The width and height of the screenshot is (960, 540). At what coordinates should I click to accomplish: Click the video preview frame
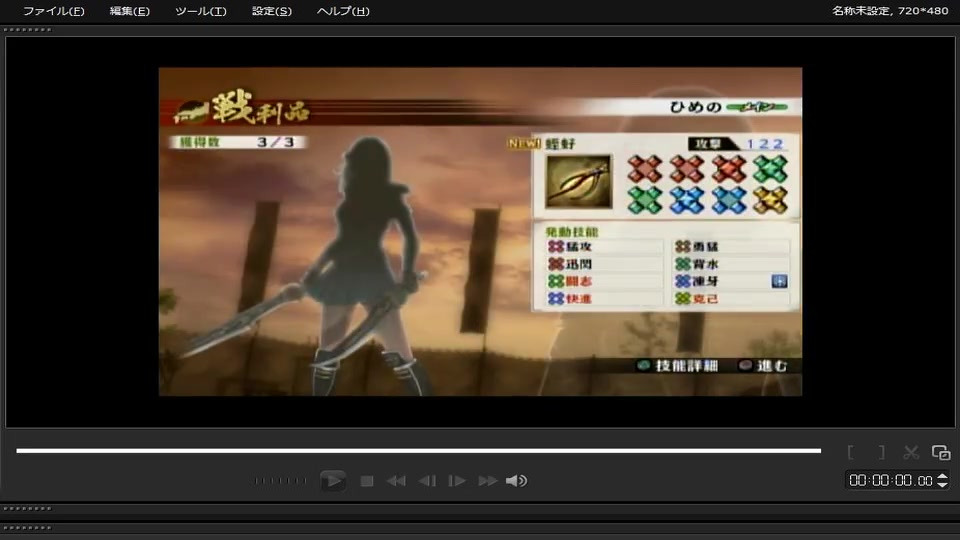pyautogui.click(x=480, y=231)
